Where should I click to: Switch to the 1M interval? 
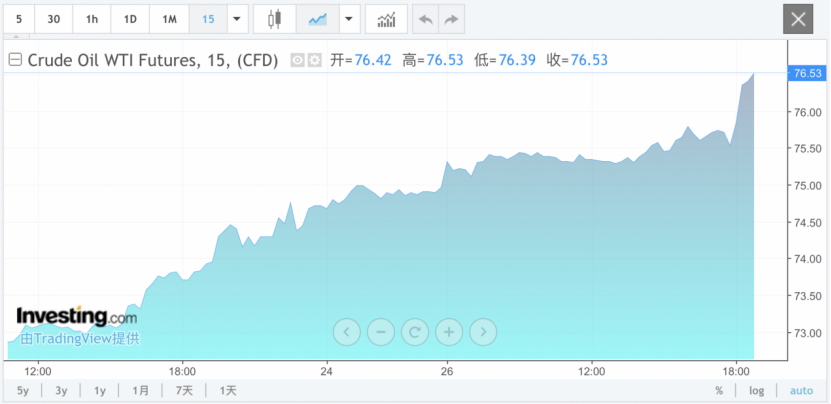click(169, 19)
